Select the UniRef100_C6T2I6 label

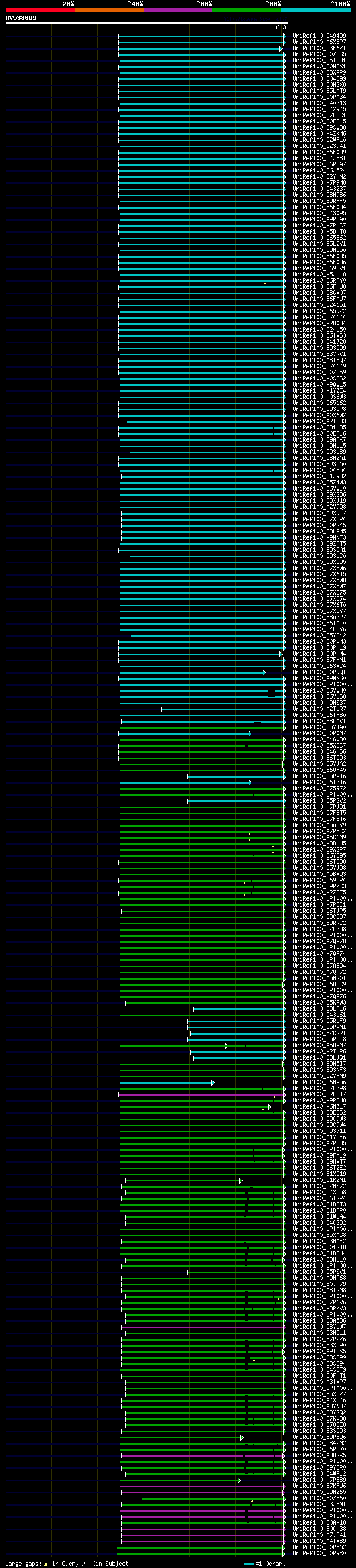319,782
